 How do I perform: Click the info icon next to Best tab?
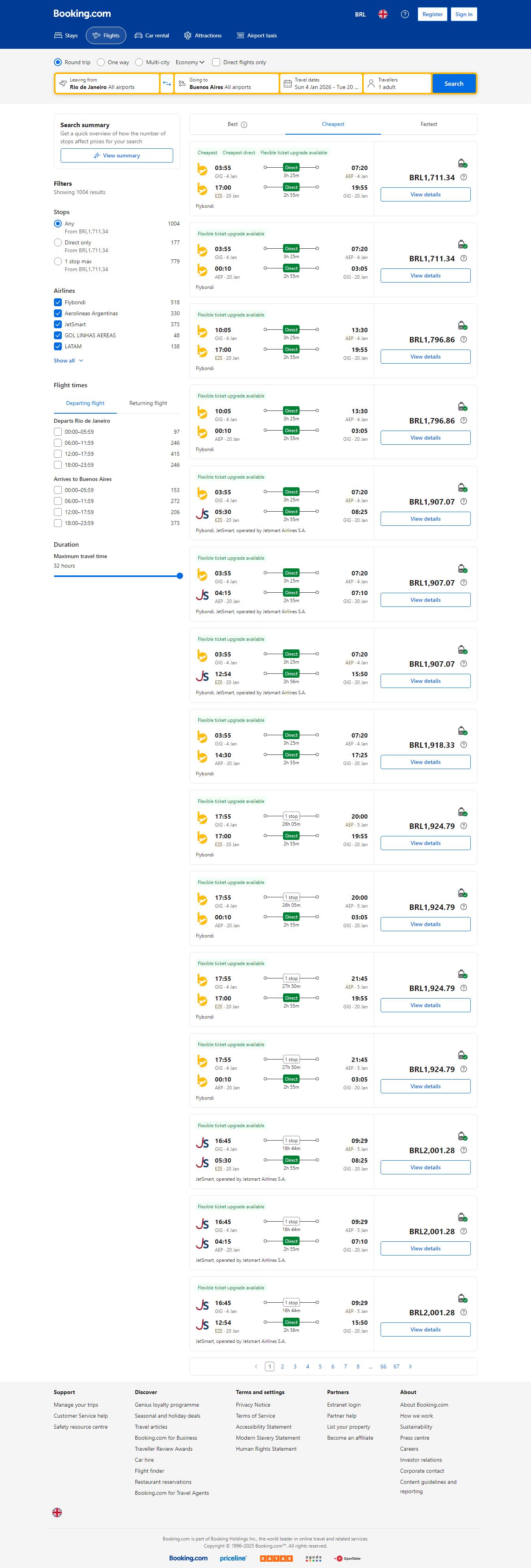click(244, 125)
